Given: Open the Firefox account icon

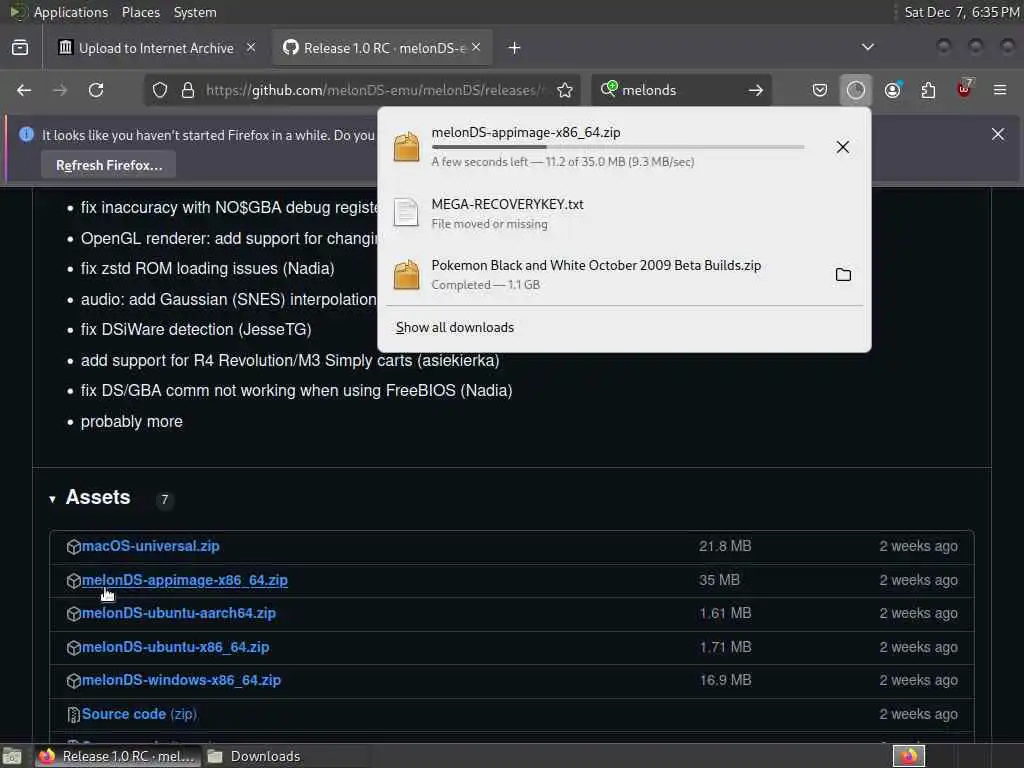Looking at the screenshot, I should (x=893, y=90).
